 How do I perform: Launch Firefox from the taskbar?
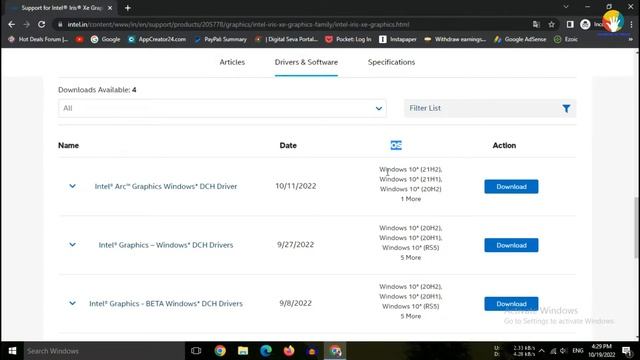point(289,351)
